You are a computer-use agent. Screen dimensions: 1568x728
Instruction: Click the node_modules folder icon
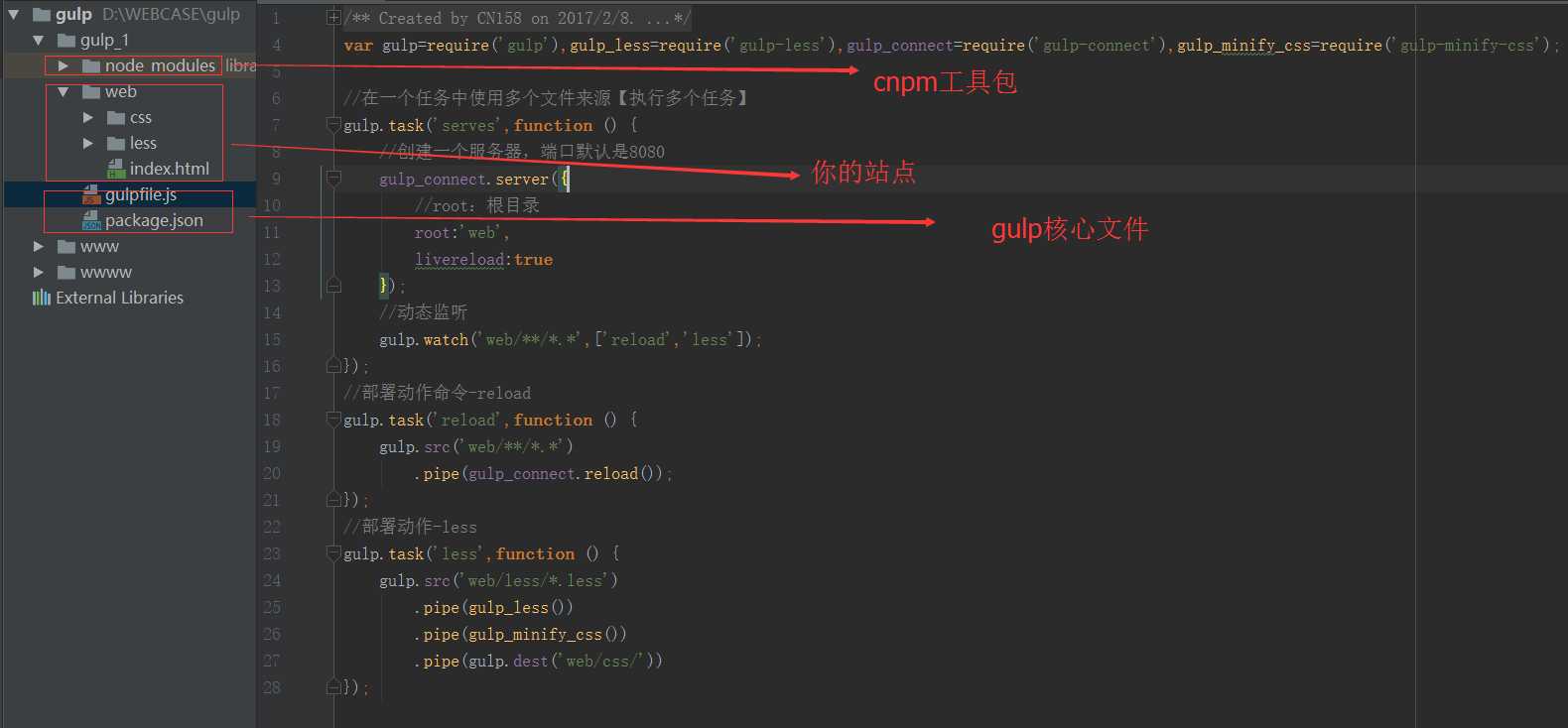coord(91,66)
